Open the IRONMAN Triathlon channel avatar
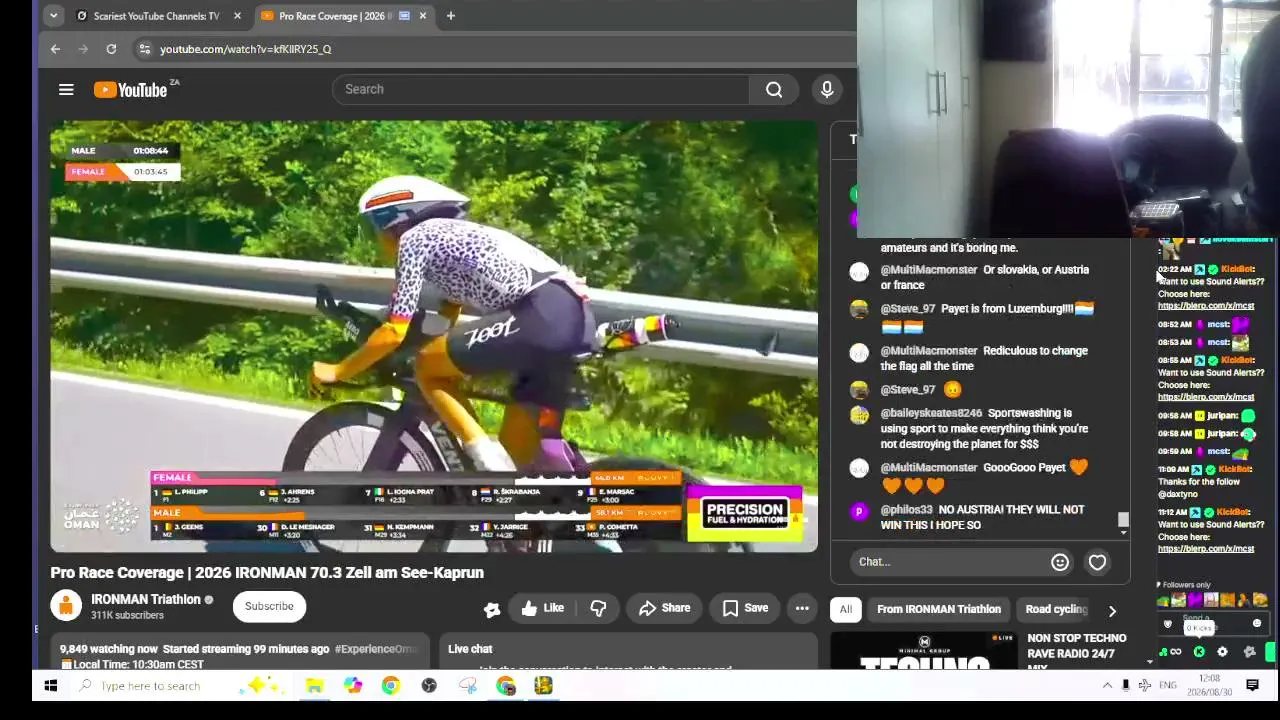Viewport: 1280px width, 720px height. [66, 606]
